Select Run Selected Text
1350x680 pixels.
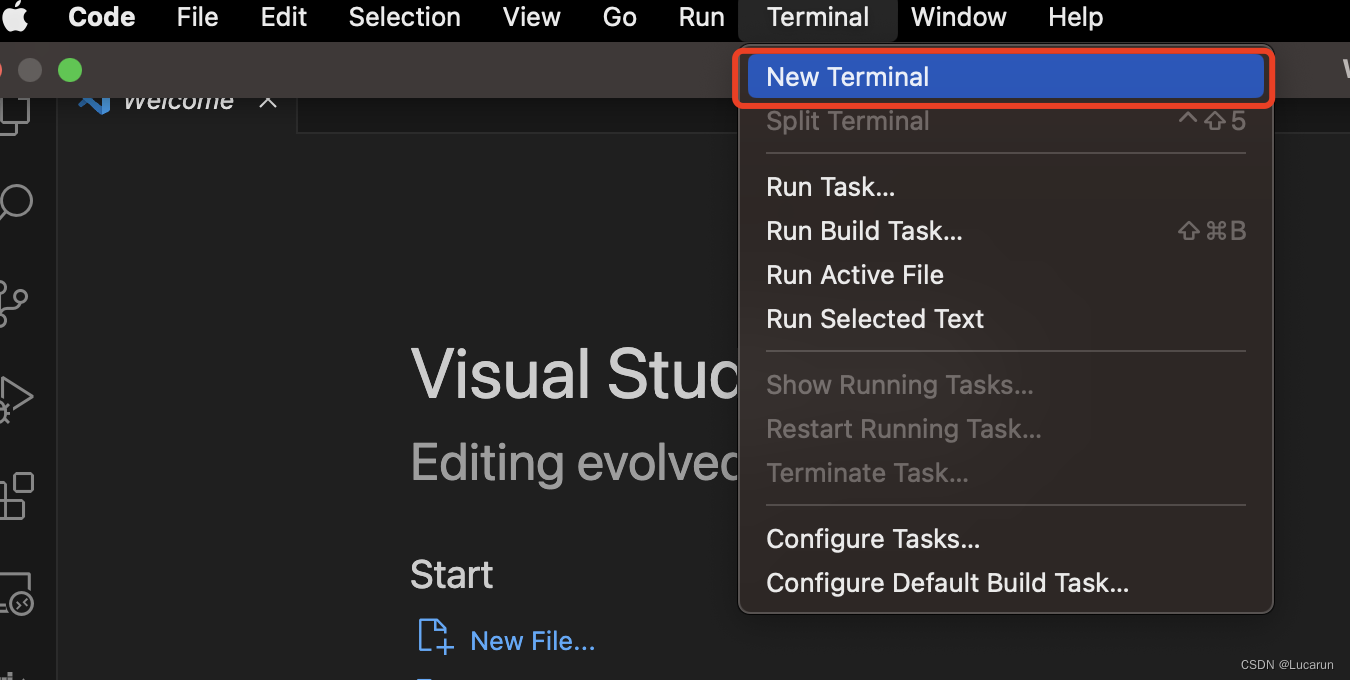tap(874, 318)
